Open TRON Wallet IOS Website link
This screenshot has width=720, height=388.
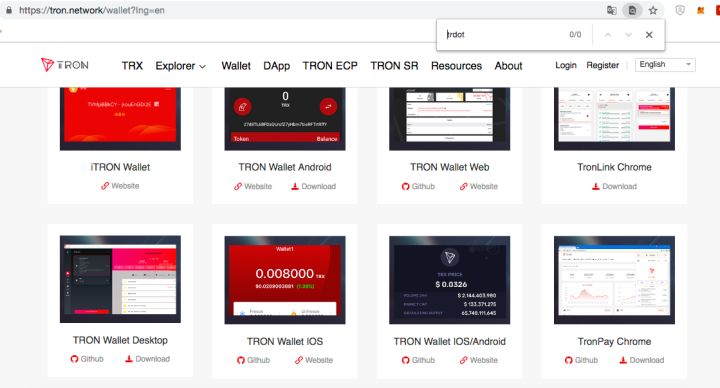pyautogui.click(x=314, y=360)
